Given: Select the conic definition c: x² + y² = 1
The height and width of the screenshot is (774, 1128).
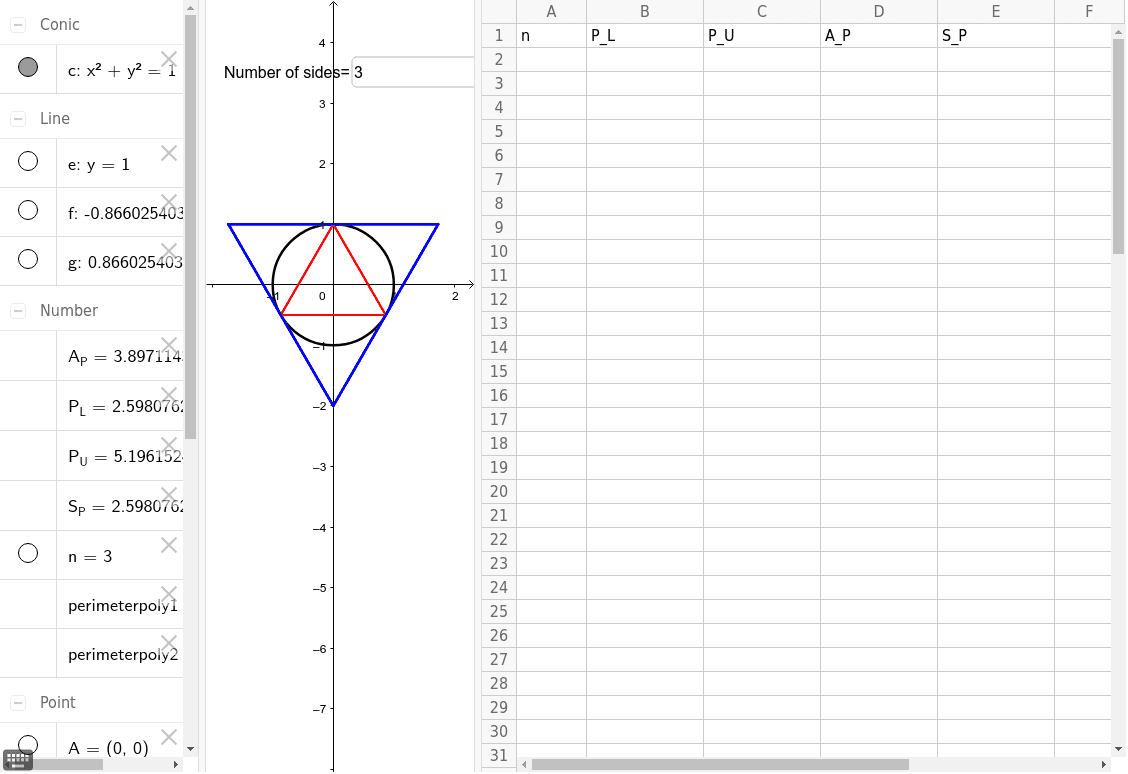Looking at the screenshot, I should (122, 70).
